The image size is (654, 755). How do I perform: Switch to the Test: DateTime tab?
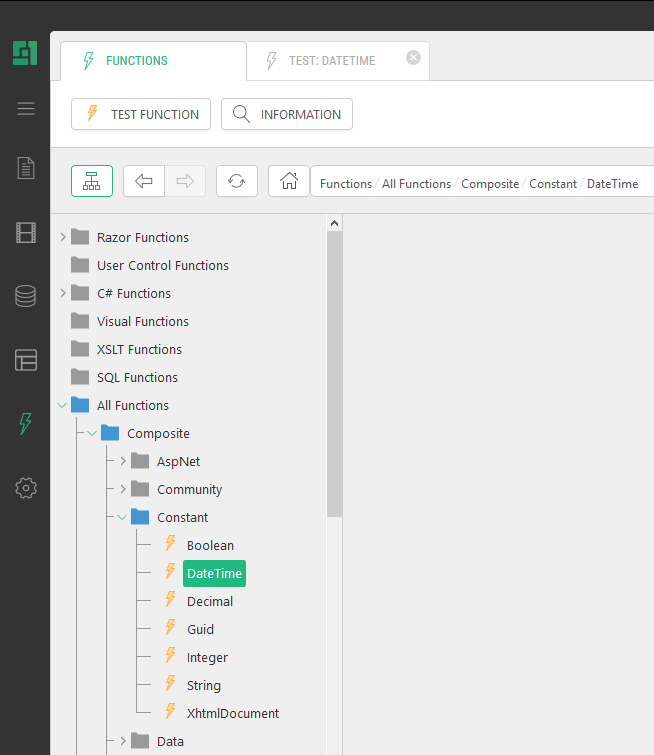tap(331, 61)
